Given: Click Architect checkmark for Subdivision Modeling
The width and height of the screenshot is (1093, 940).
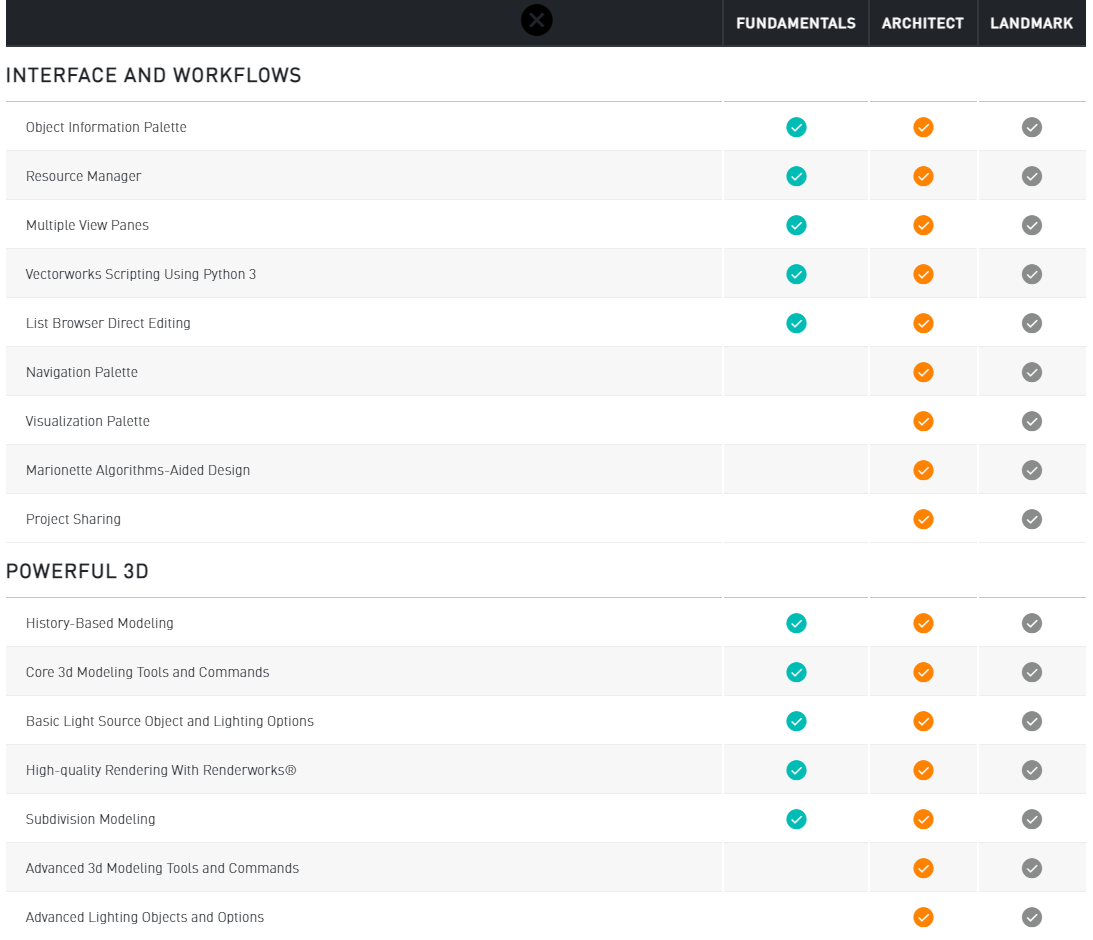Looking at the screenshot, I should click(923, 819).
